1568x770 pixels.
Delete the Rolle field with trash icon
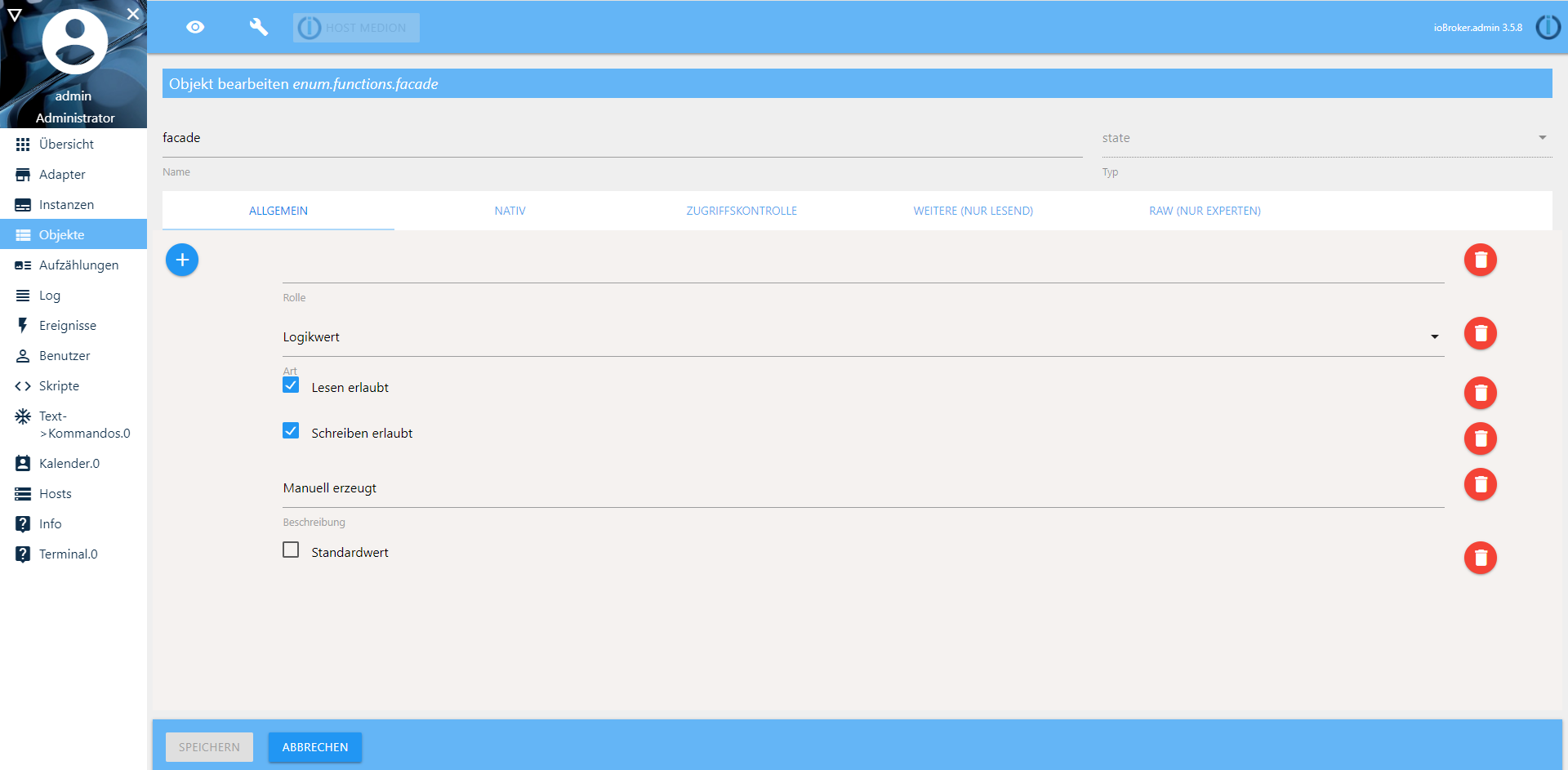tap(1480, 260)
